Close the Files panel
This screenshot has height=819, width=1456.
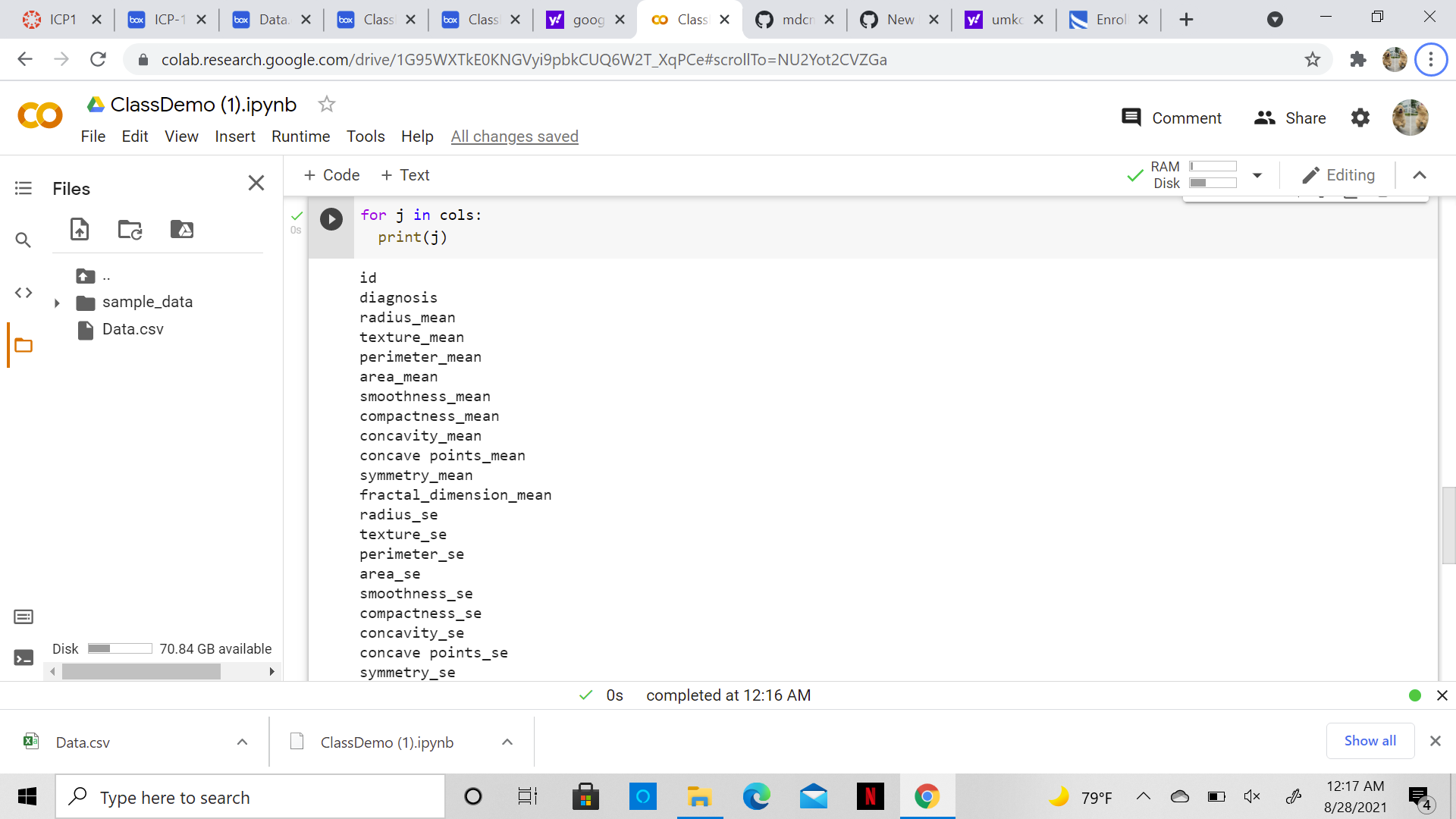tap(256, 183)
